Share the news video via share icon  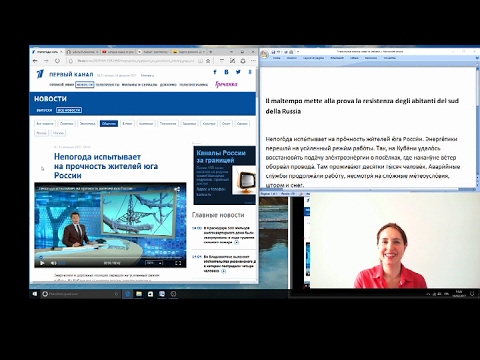pyautogui.click(x=177, y=189)
